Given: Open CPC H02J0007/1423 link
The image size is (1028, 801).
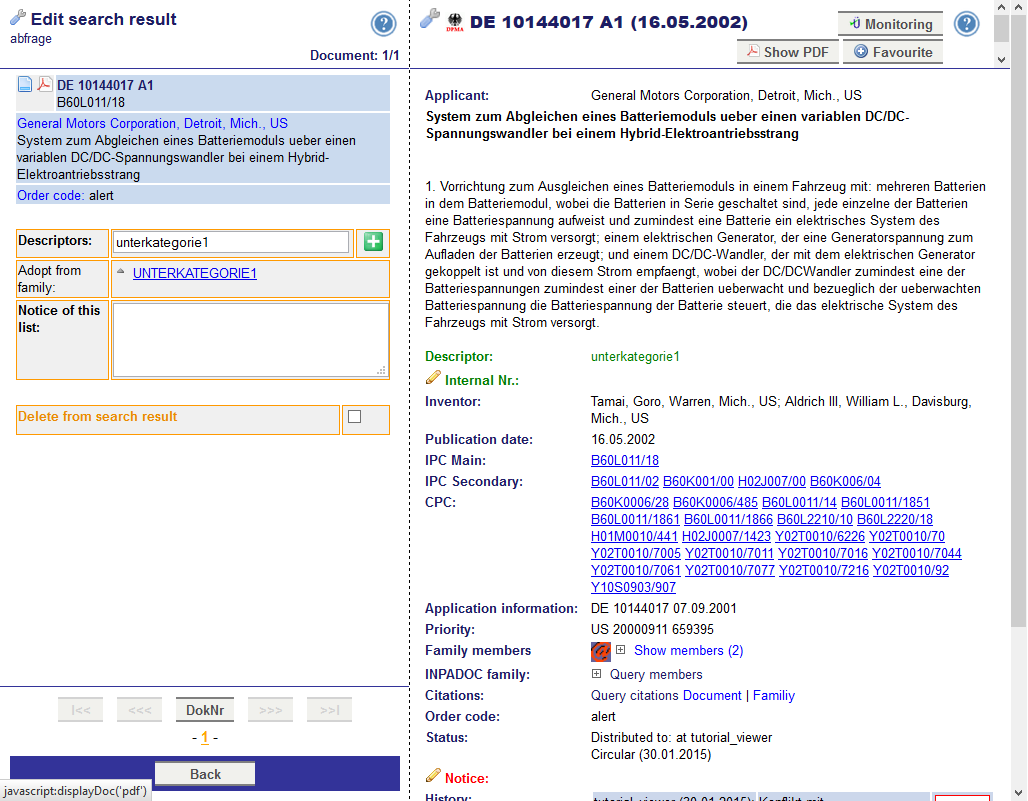Looking at the screenshot, I should tap(726, 536).
